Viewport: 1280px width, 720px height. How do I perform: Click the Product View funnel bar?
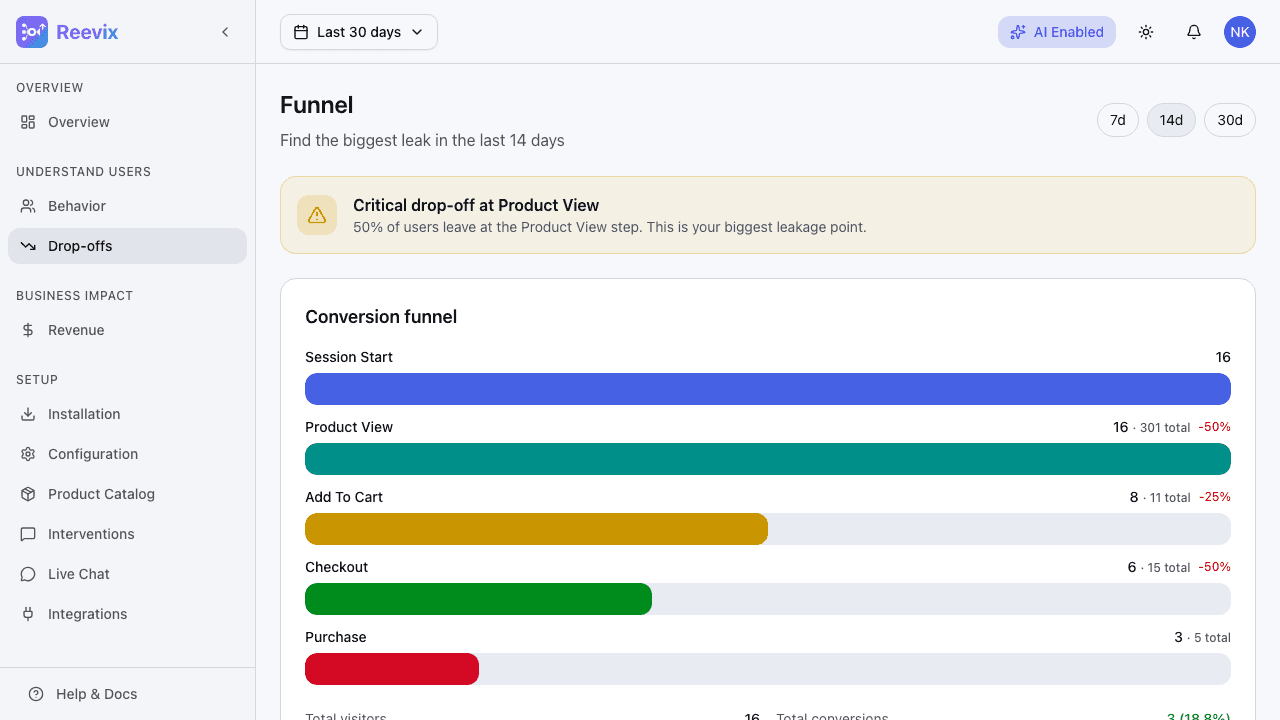[768, 459]
